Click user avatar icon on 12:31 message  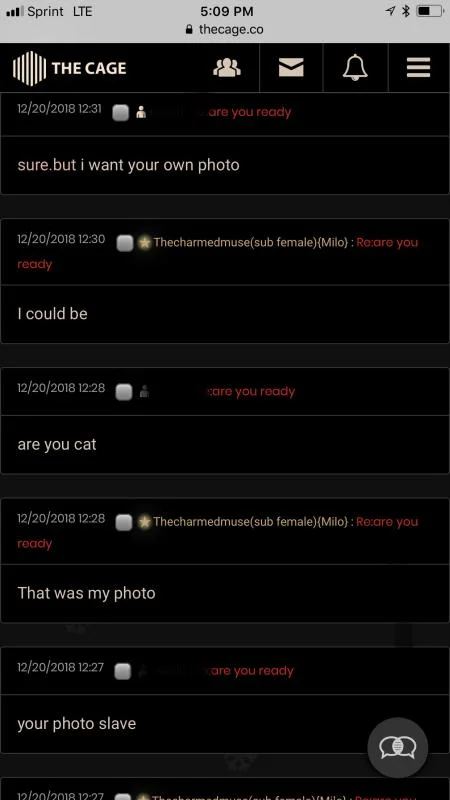[141, 113]
